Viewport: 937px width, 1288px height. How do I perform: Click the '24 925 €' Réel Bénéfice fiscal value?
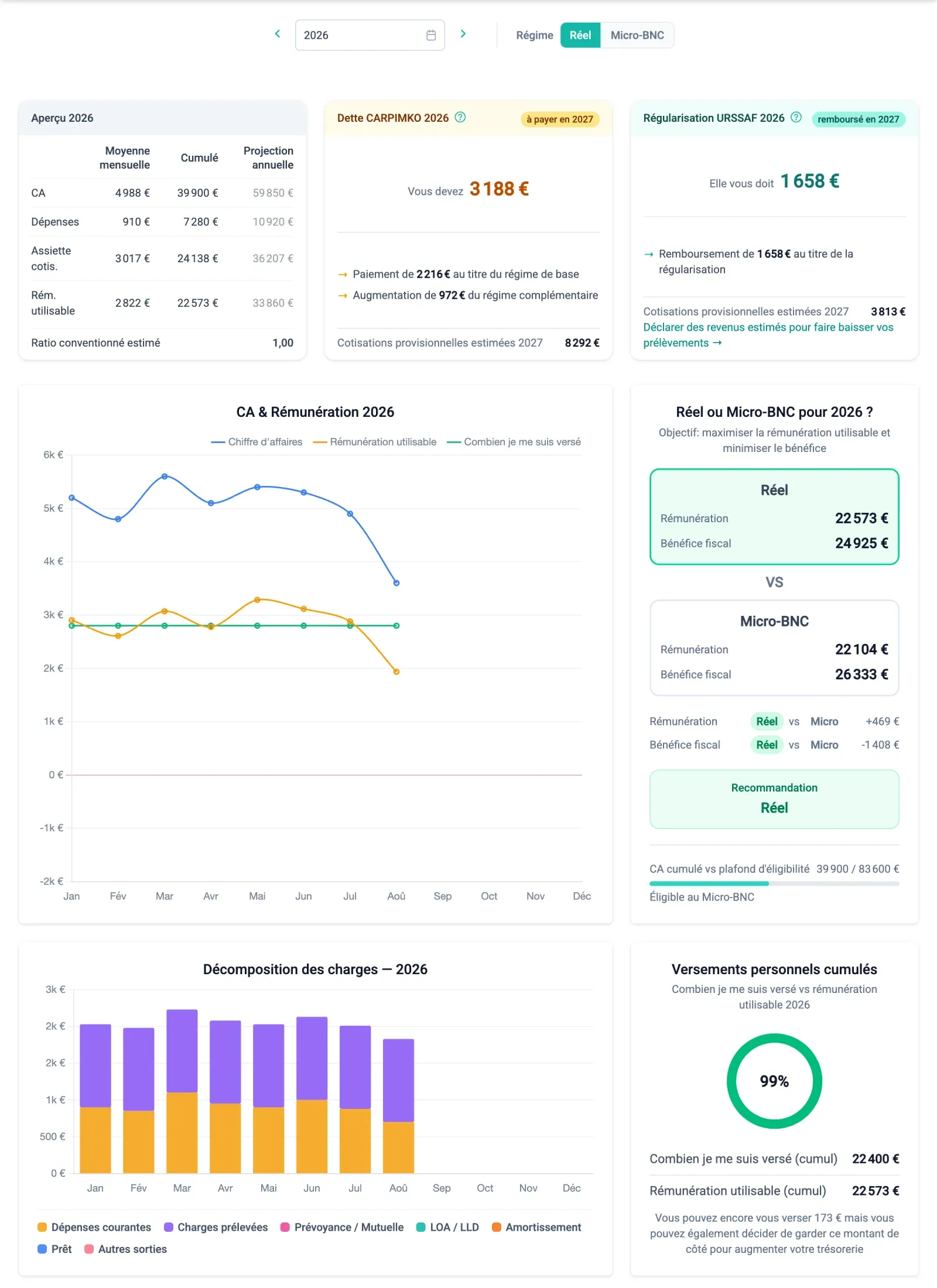click(861, 543)
